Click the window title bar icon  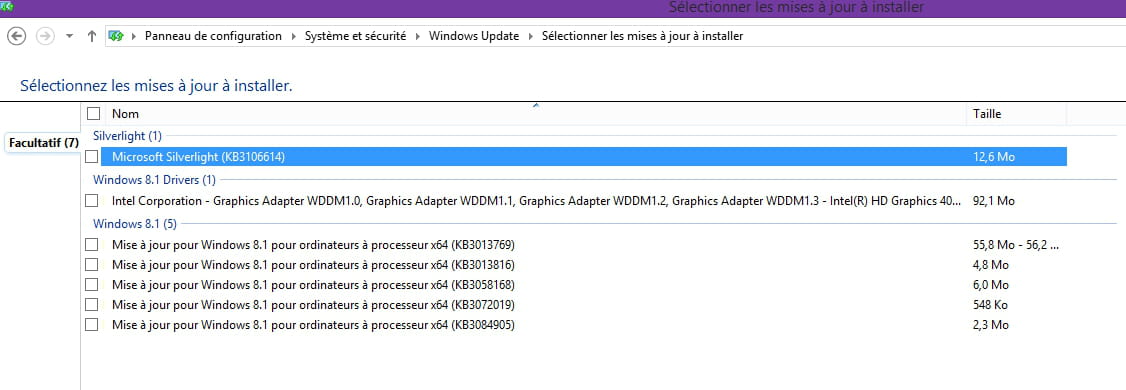pyautogui.click(x=8, y=6)
